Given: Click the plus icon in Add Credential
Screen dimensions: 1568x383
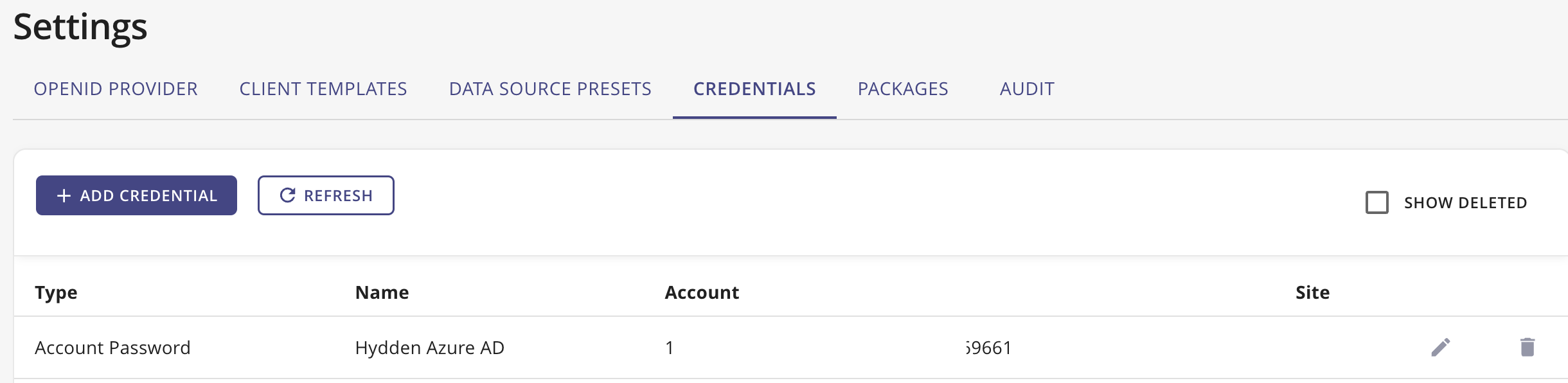Looking at the screenshot, I should coord(63,195).
